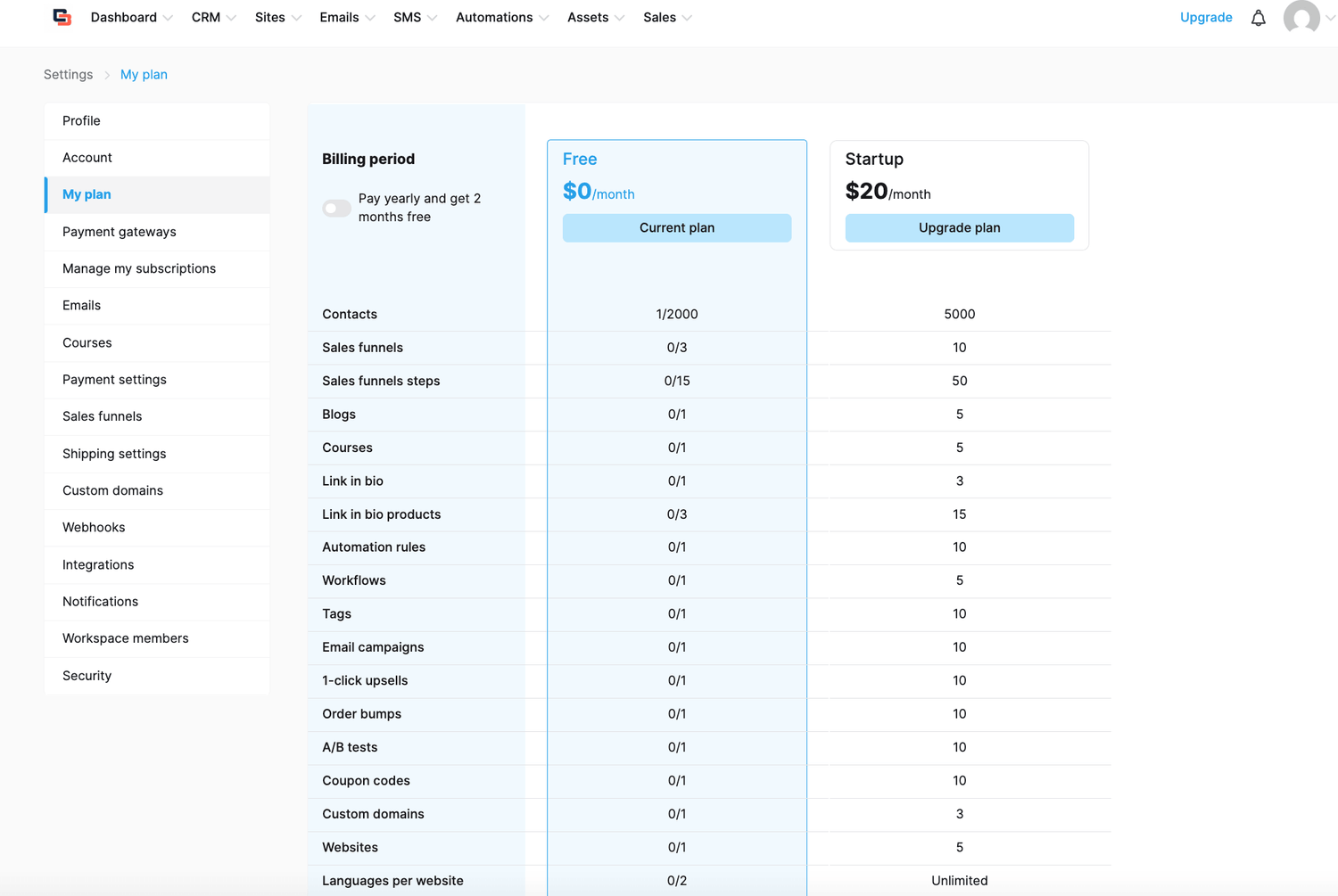The width and height of the screenshot is (1338, 896).
Task: Expand the CRM dropdown menu
Action: (214, 18)
